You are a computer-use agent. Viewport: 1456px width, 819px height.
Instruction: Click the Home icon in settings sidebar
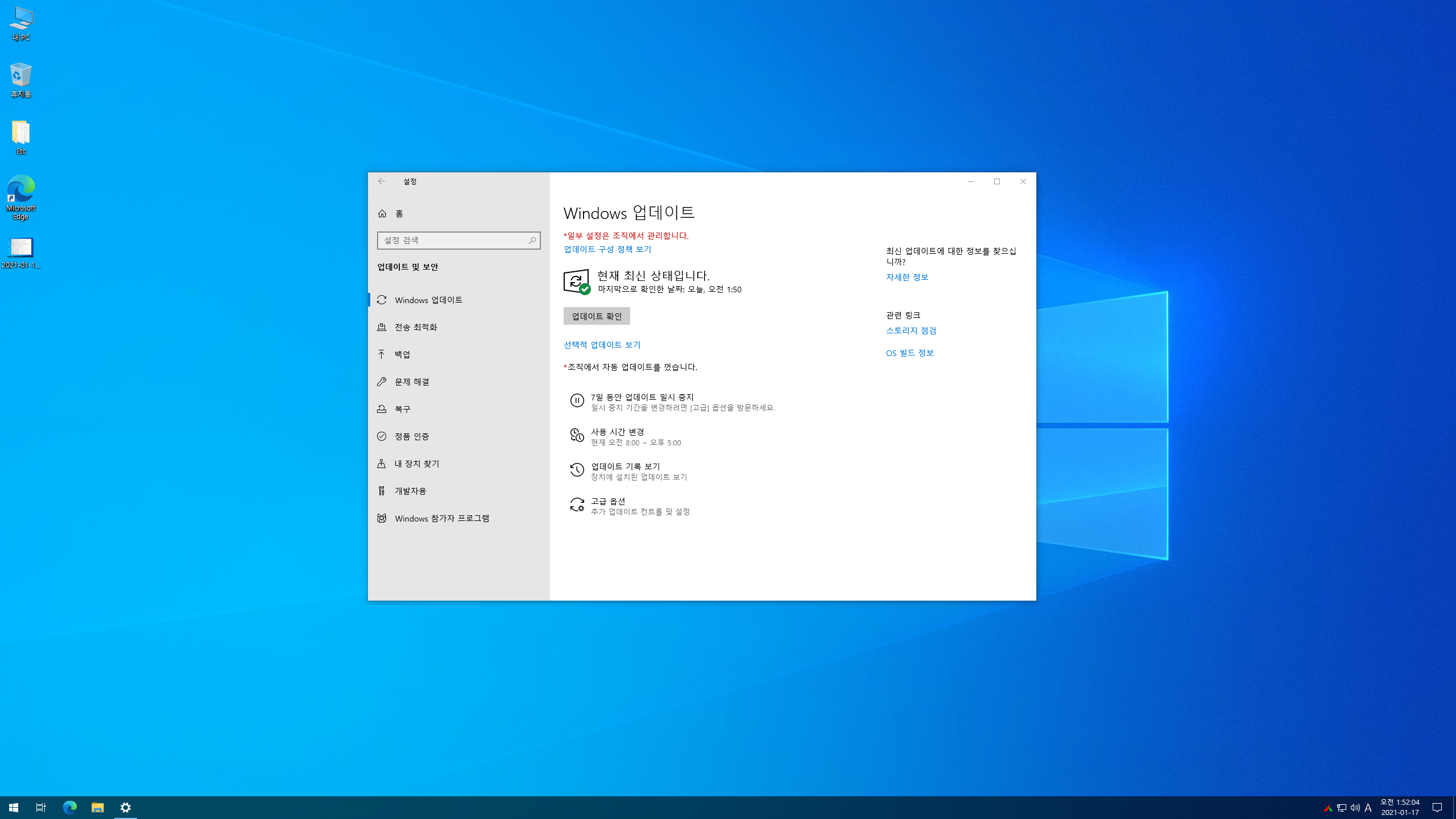[x=382, y=213]
